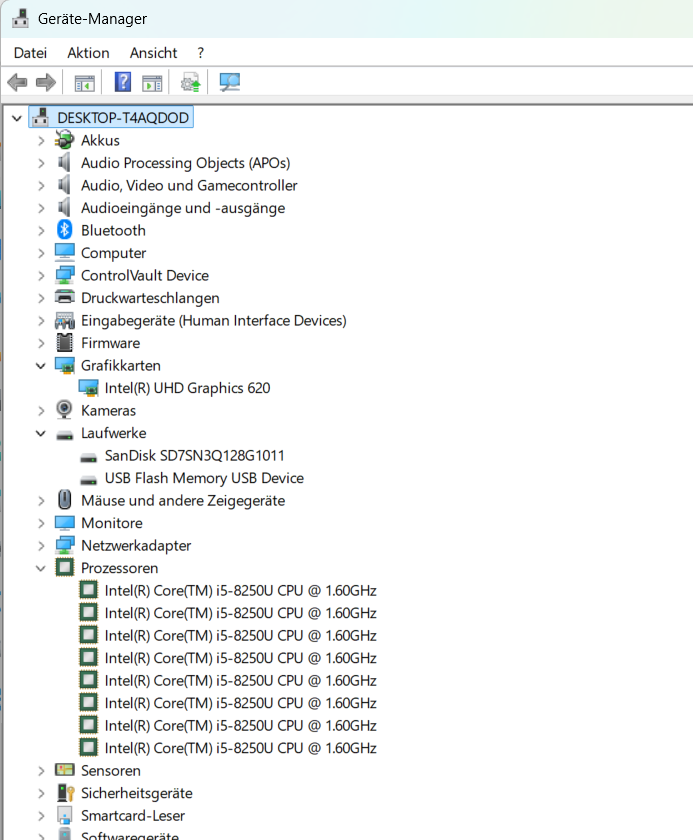Click the Prozessoren chip icon
The image size is (693, 840).
[64, 567]
